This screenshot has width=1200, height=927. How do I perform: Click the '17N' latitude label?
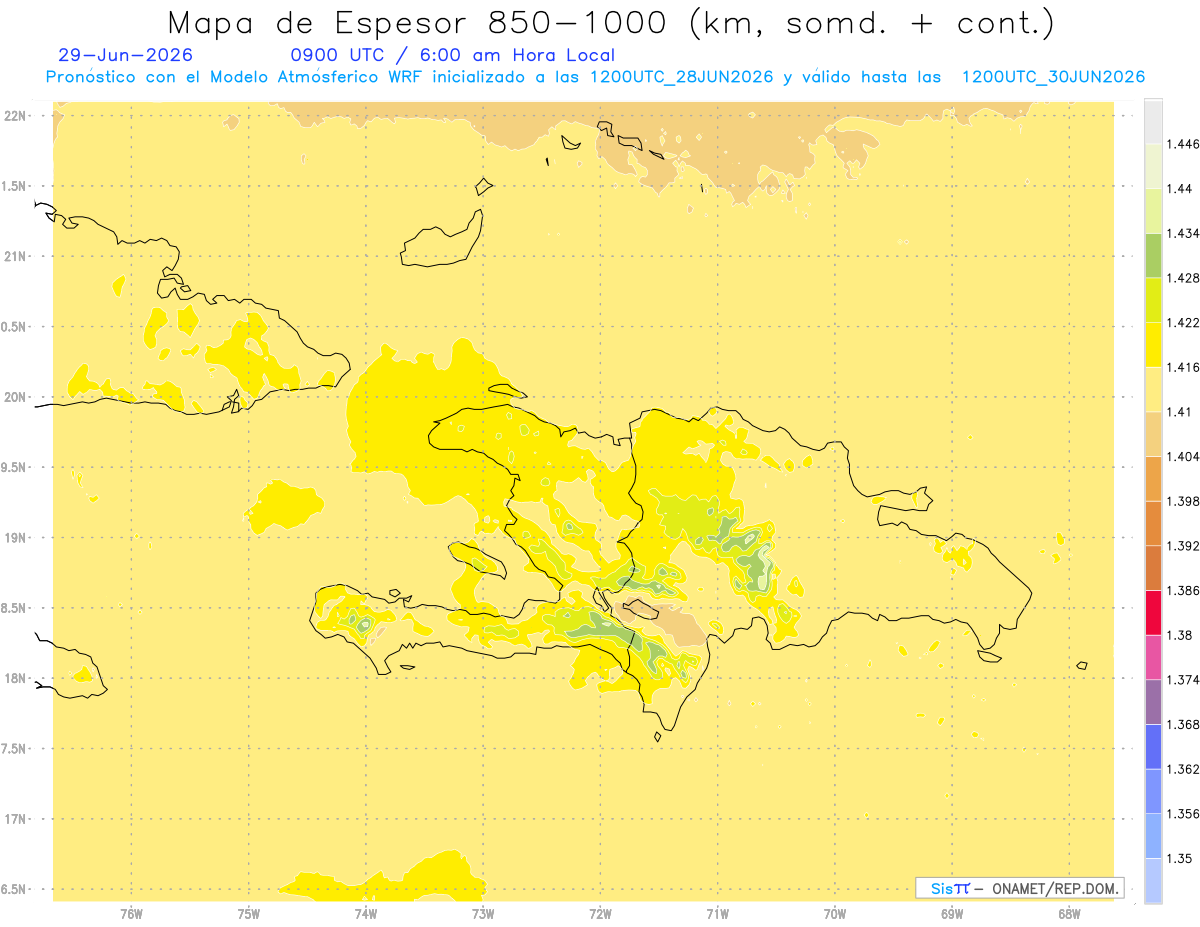(x=17, y=819)
